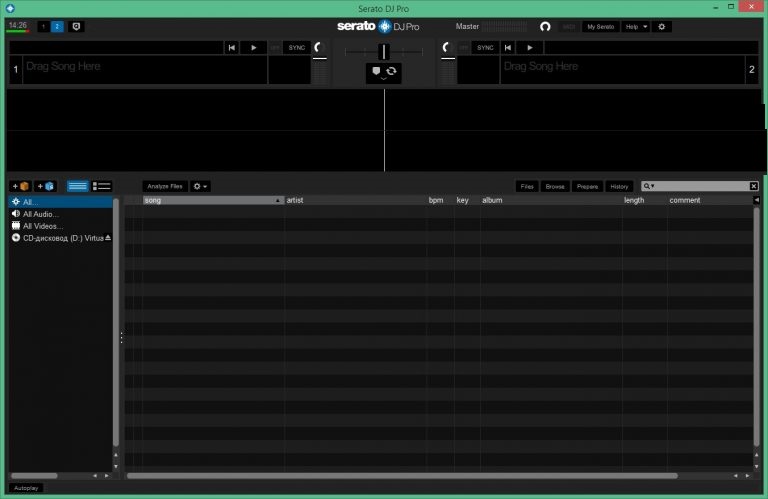Select layout view 1

[x=43, y=26]
